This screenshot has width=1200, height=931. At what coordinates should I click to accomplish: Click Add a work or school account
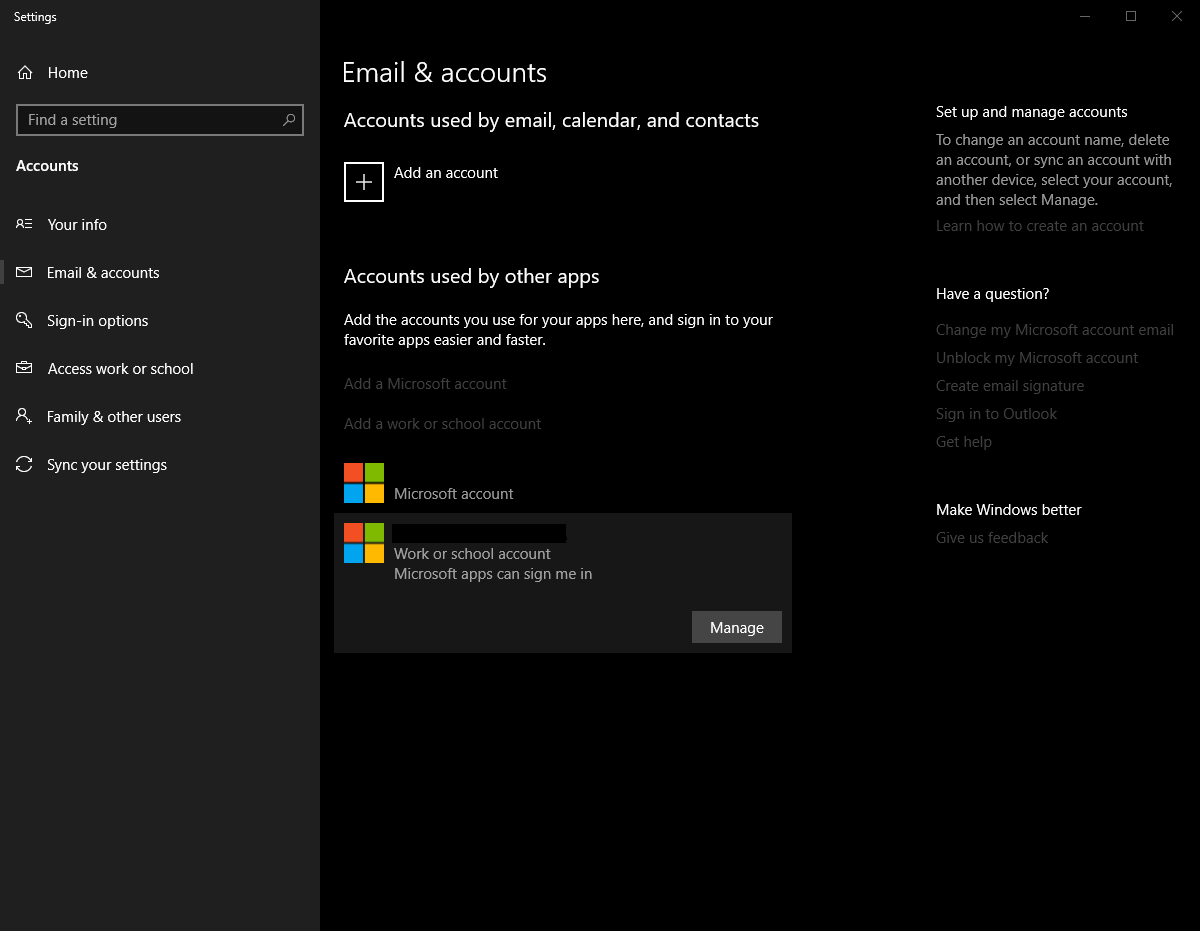[442, 423]
